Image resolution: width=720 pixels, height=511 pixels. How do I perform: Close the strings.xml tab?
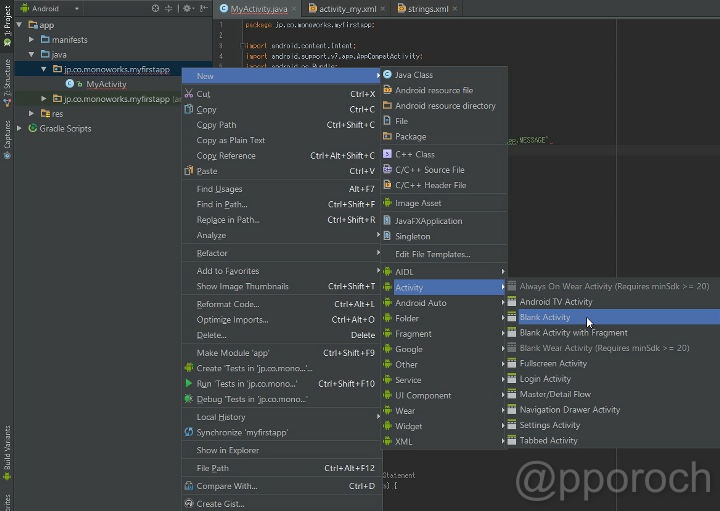coord(455,9)
